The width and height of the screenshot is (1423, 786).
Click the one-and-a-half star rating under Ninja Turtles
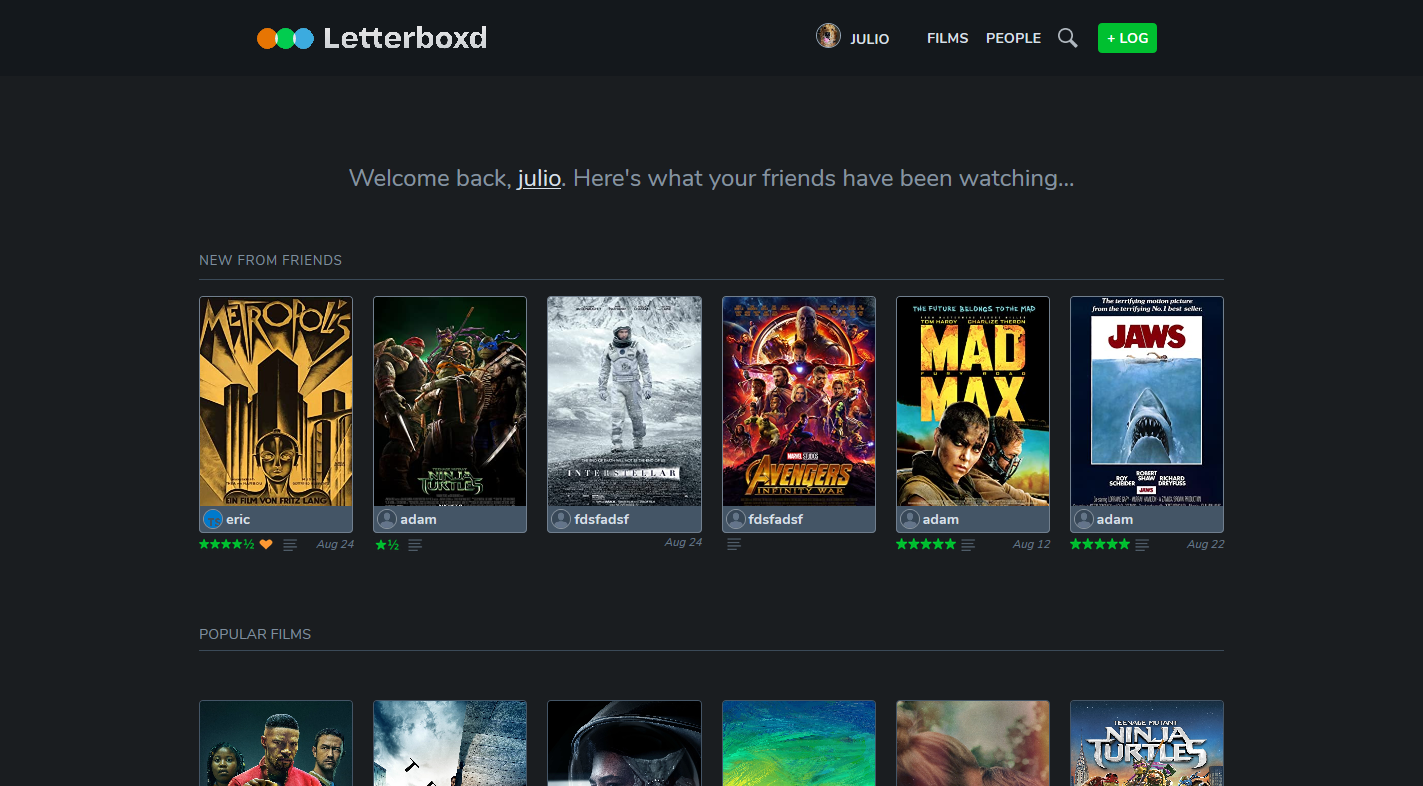click(x=387, y=544)
